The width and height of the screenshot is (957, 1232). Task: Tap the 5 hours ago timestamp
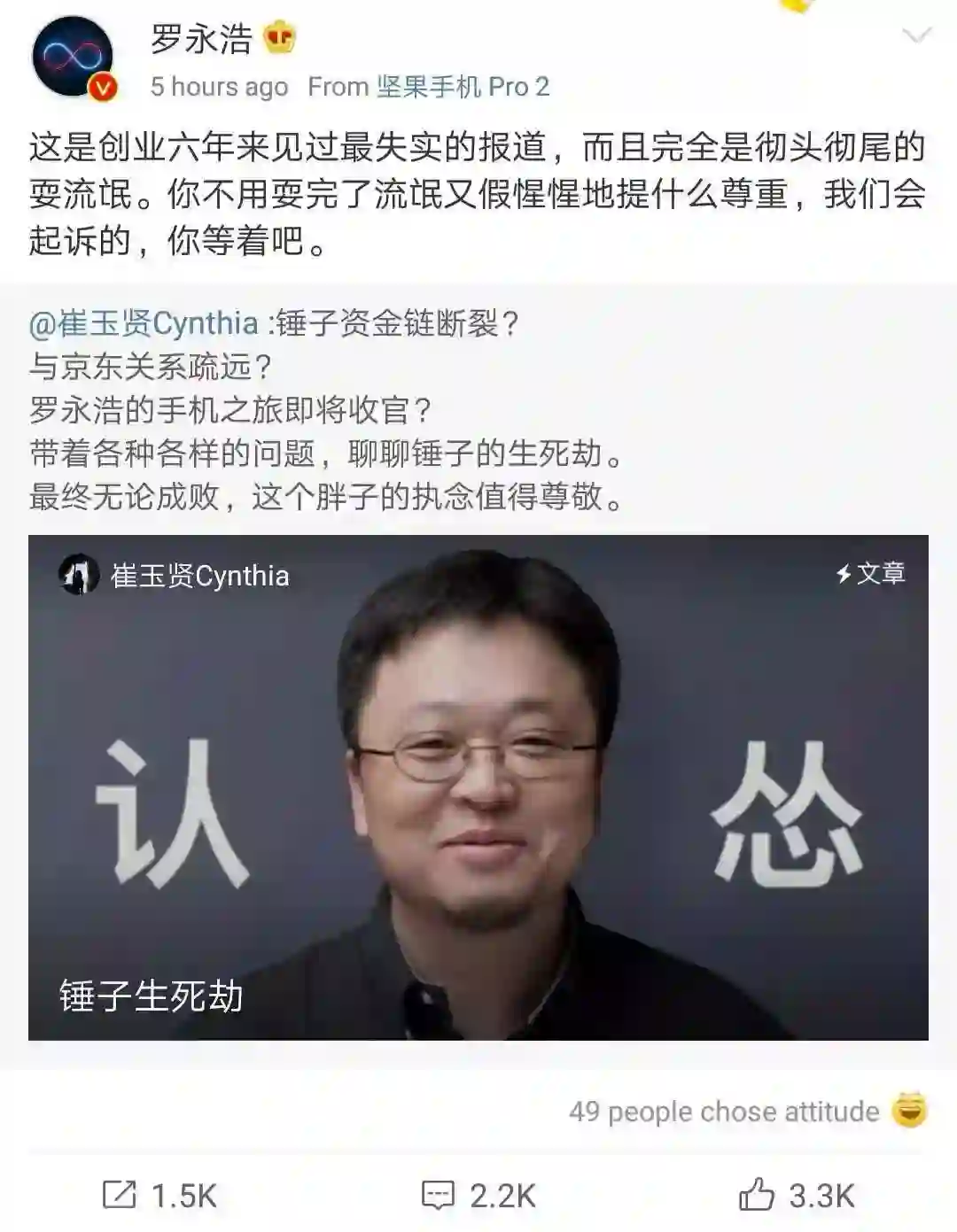[x=220, y=87]
